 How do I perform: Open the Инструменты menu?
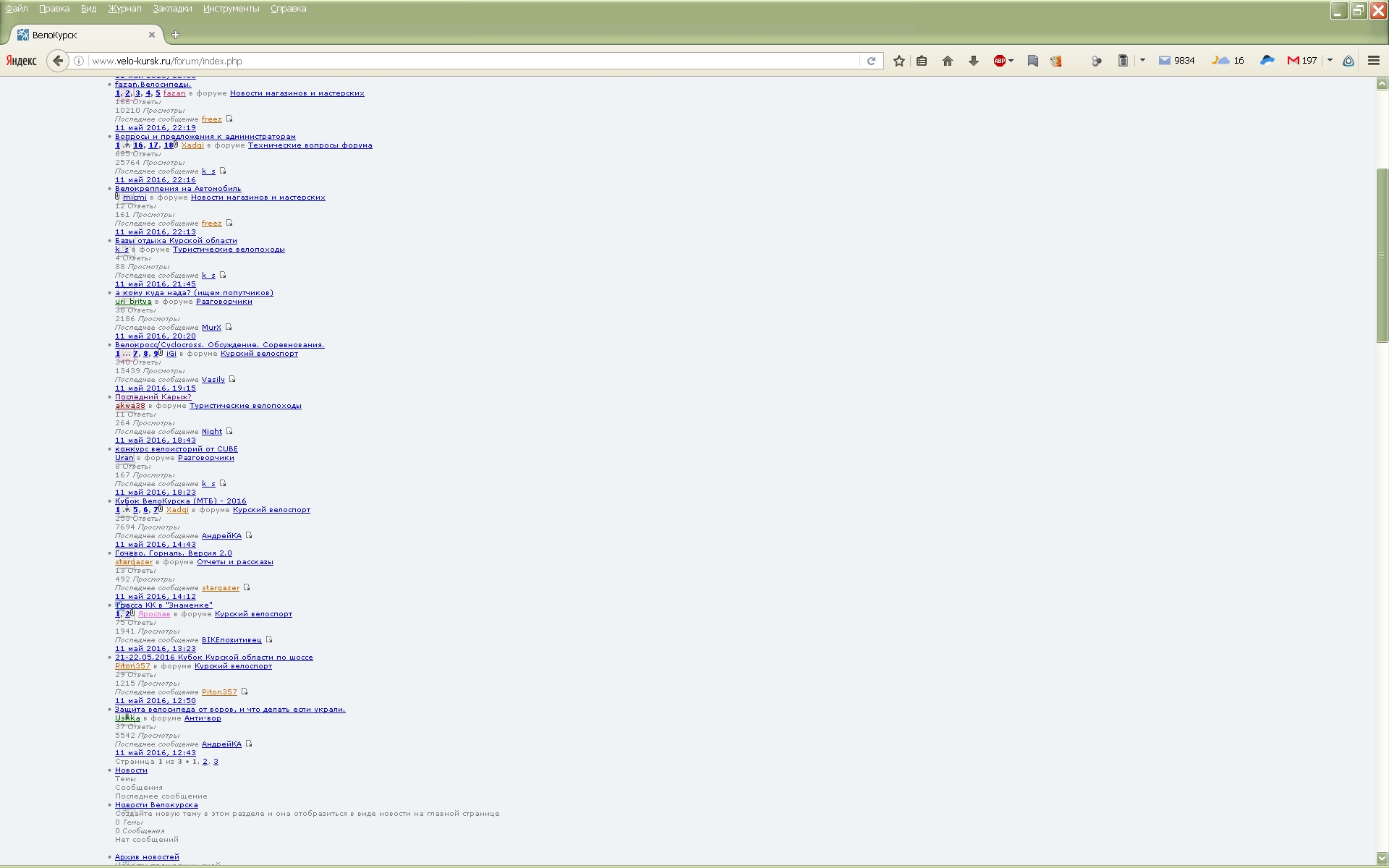pos(231,9)
